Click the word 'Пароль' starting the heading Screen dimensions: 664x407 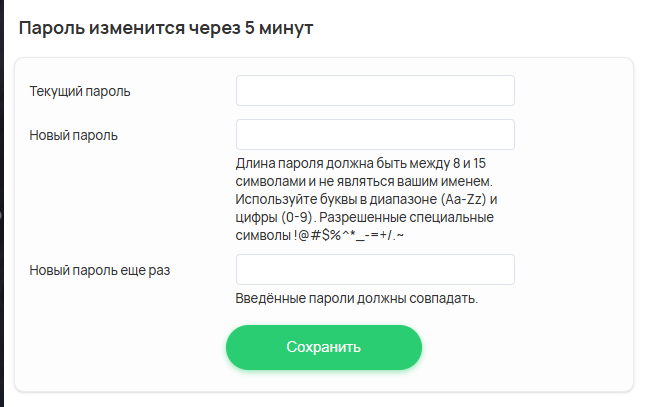(x=52, y=29)
